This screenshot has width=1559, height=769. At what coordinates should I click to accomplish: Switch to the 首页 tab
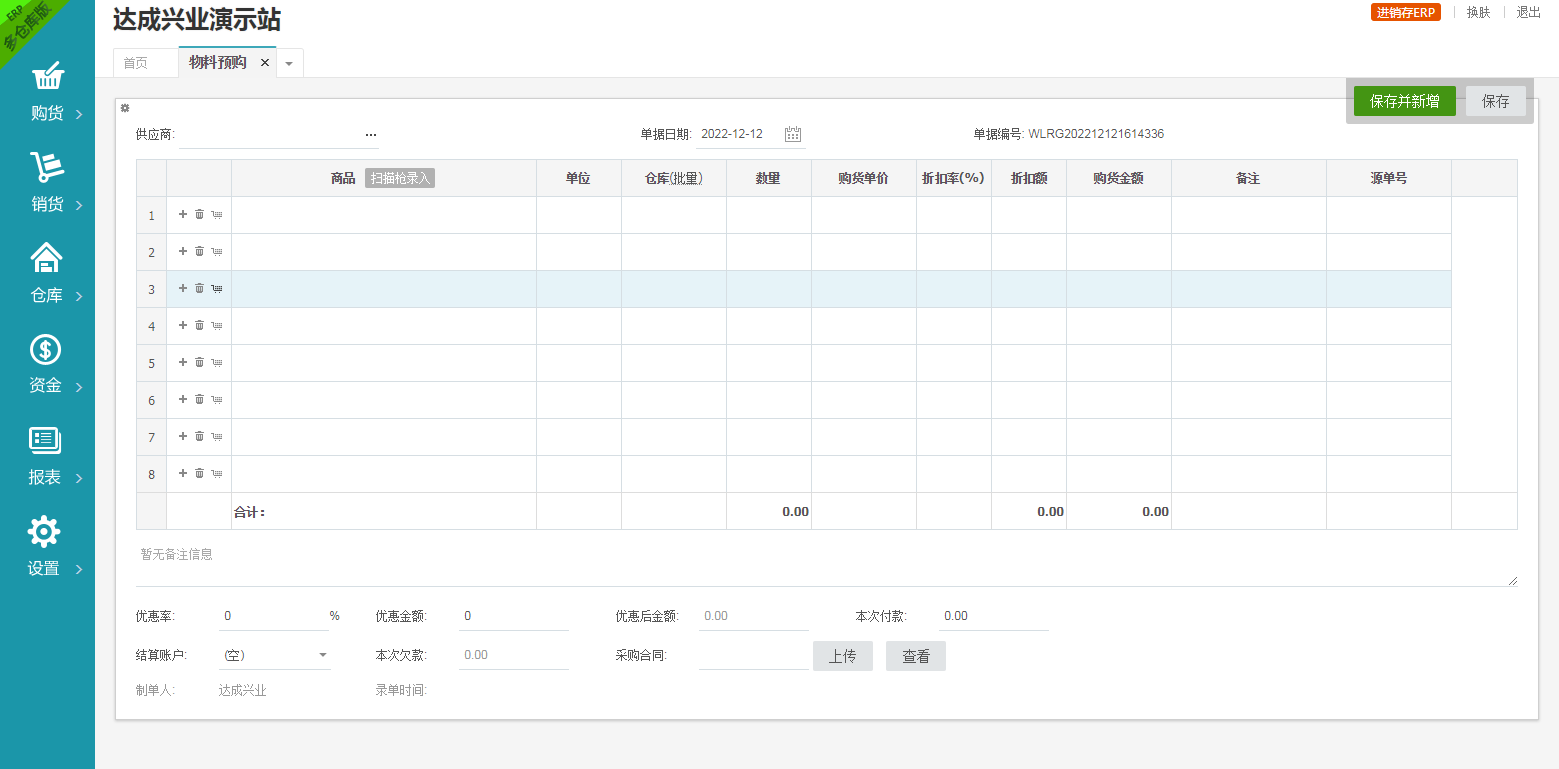click(x=136, y=63)
